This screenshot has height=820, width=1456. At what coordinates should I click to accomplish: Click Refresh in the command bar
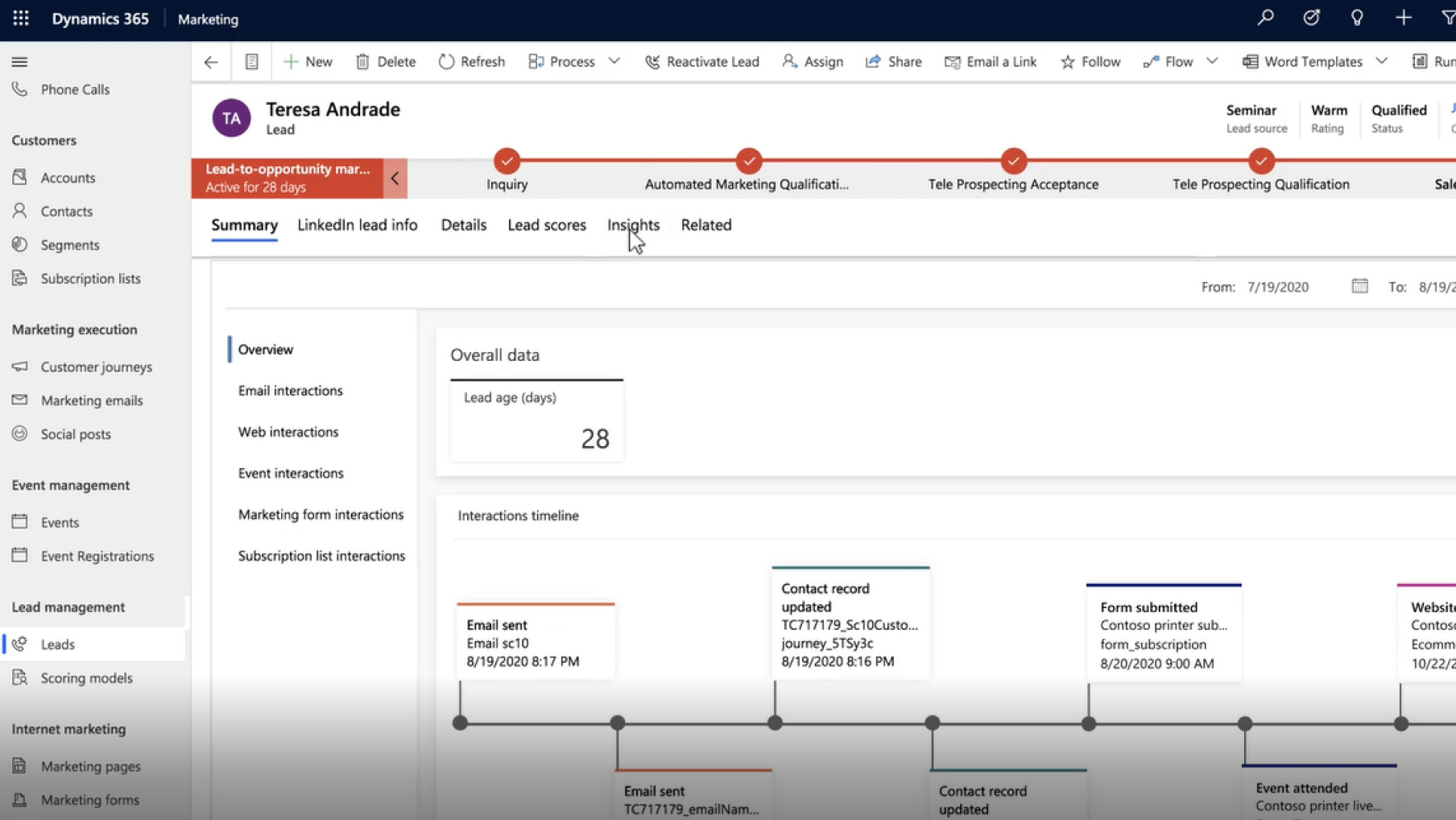click(472, 62)
